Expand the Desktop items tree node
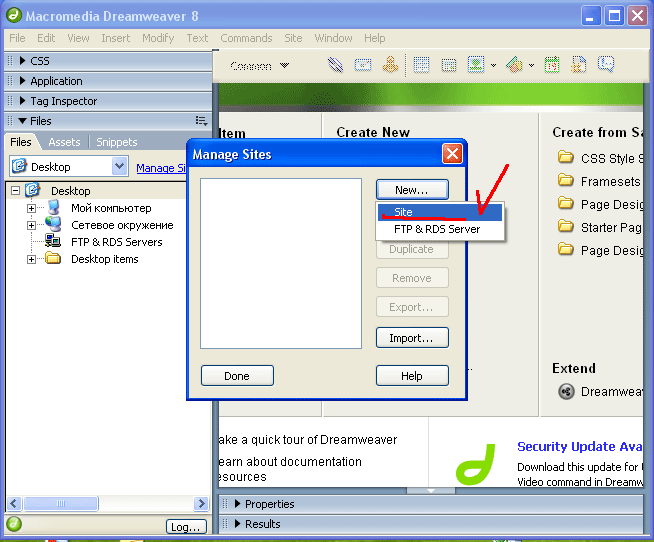 tap(31, 259)
